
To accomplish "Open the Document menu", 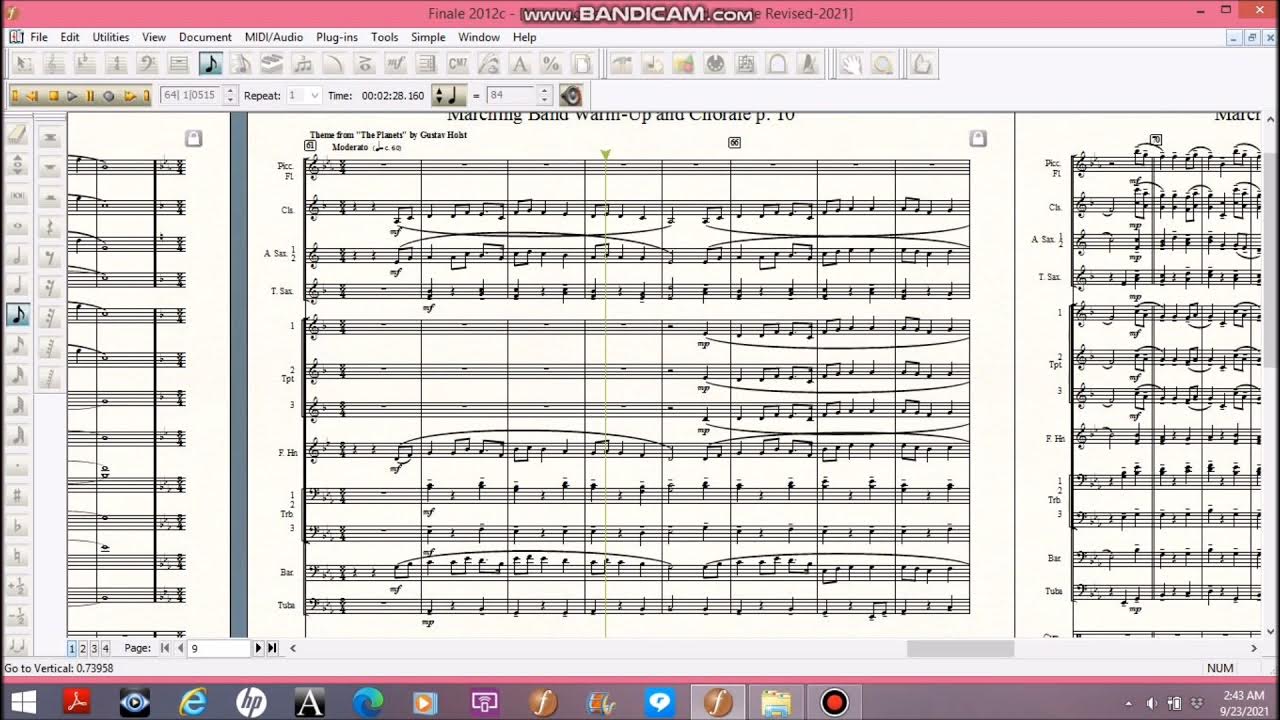I will click(205, 37).
